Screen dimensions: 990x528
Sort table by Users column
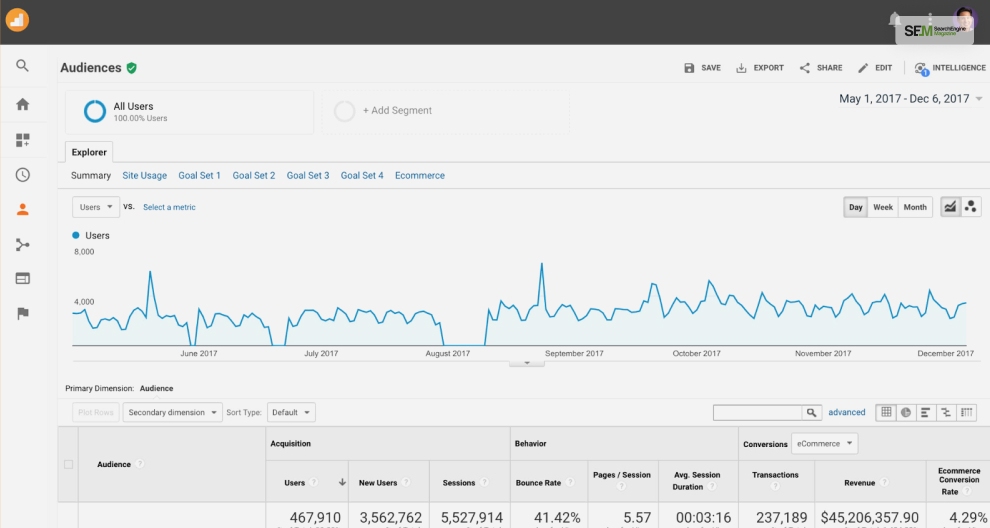point(306,483)
